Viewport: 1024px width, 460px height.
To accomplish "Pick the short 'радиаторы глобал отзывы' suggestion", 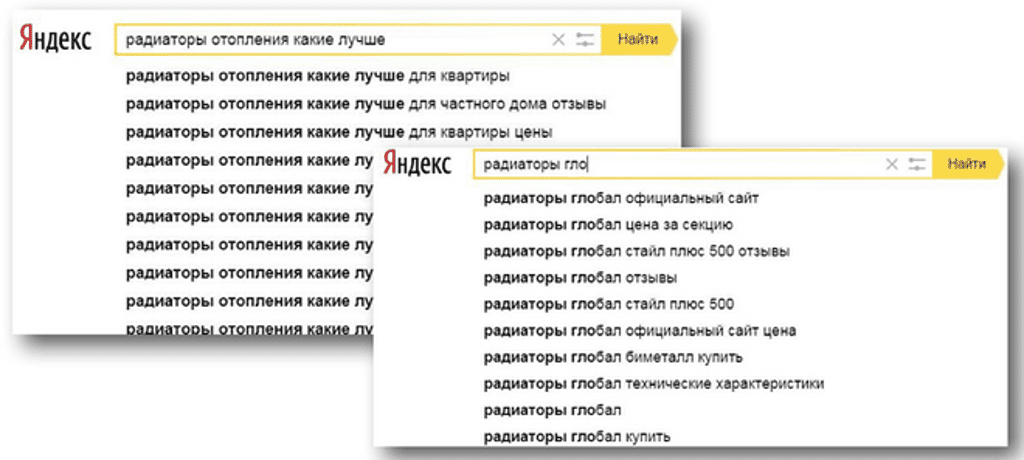I will coord(580,278).
